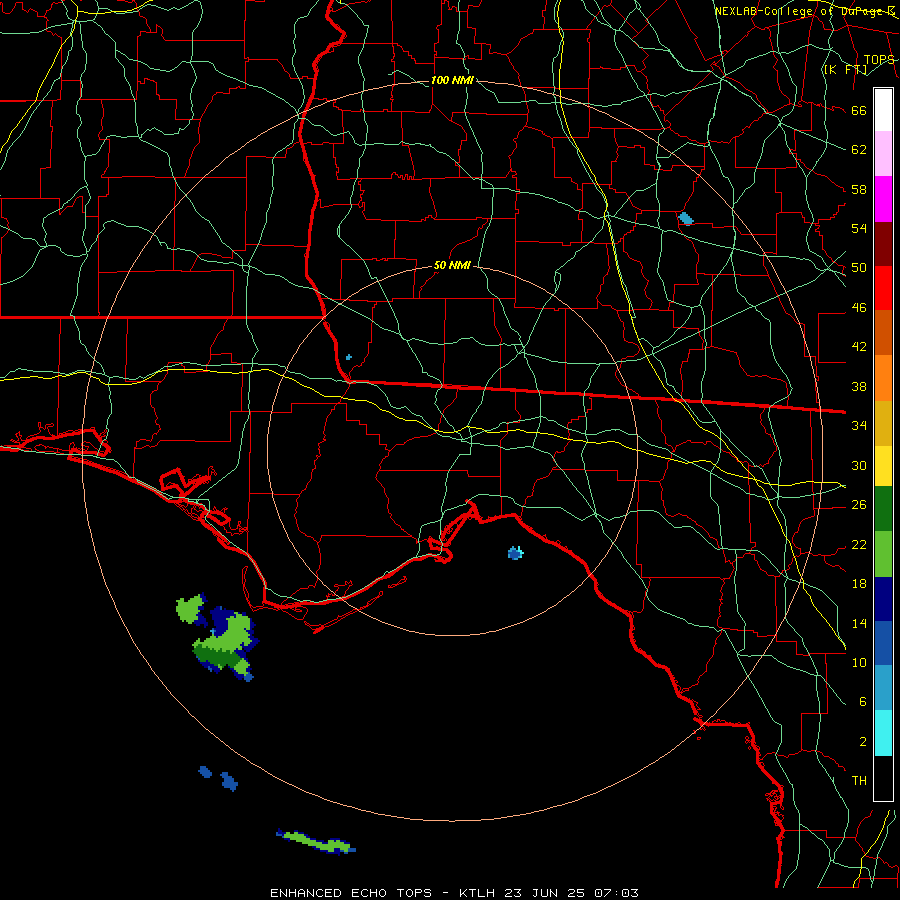The image size is (900, 900).
Task: Select the magenta legend color band
Action: (883, 199)
